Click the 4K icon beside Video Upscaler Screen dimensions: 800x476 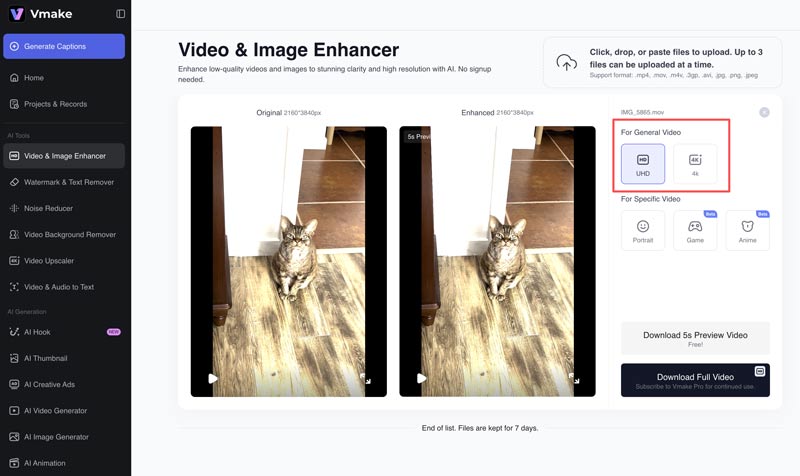point(14,261)
